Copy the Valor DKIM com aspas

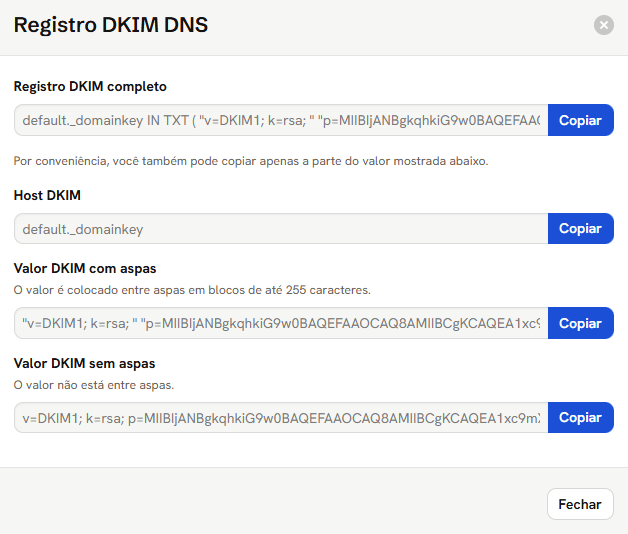(x=580, y=323)
